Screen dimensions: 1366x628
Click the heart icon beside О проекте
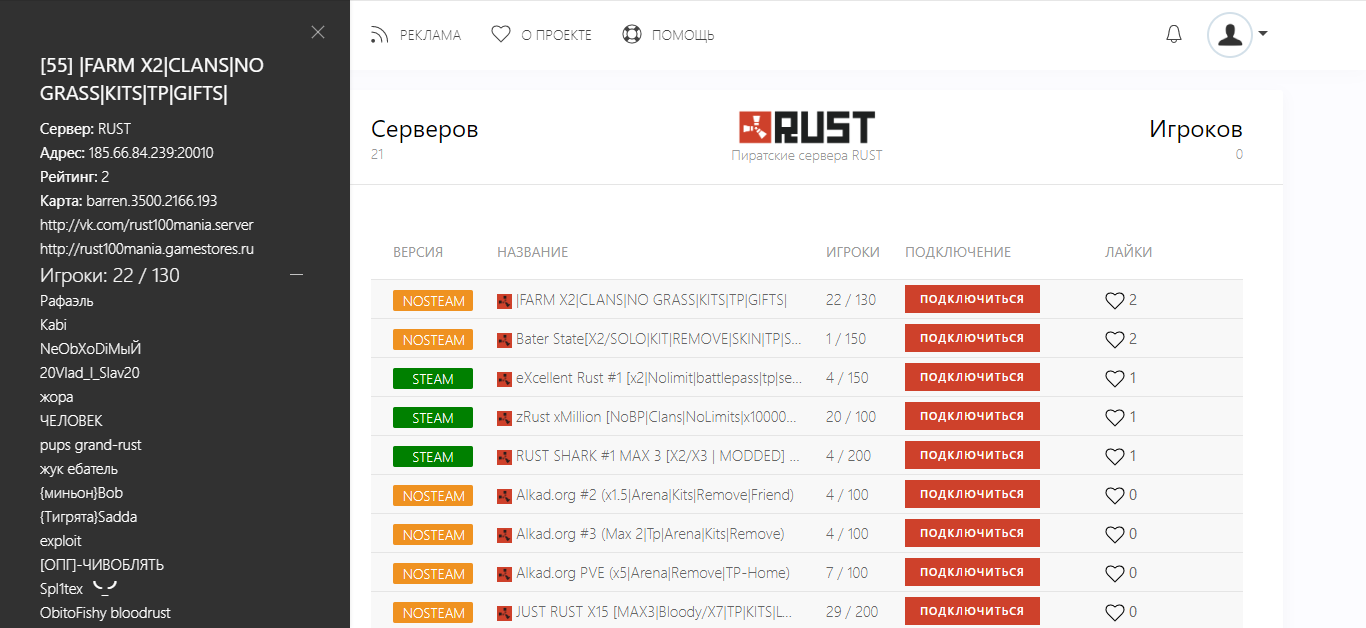tap(501, 35)
